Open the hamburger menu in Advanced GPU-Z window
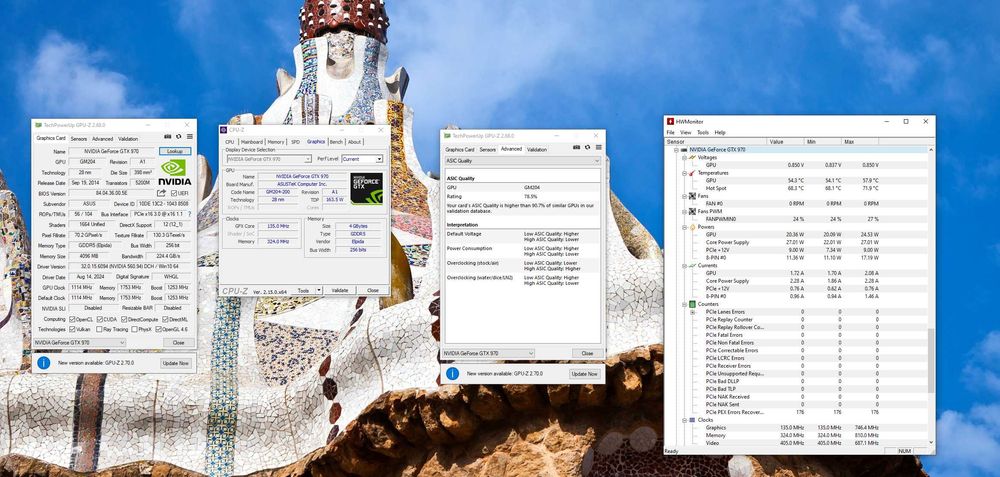1000x477 pixels. (x=598, y=147)
